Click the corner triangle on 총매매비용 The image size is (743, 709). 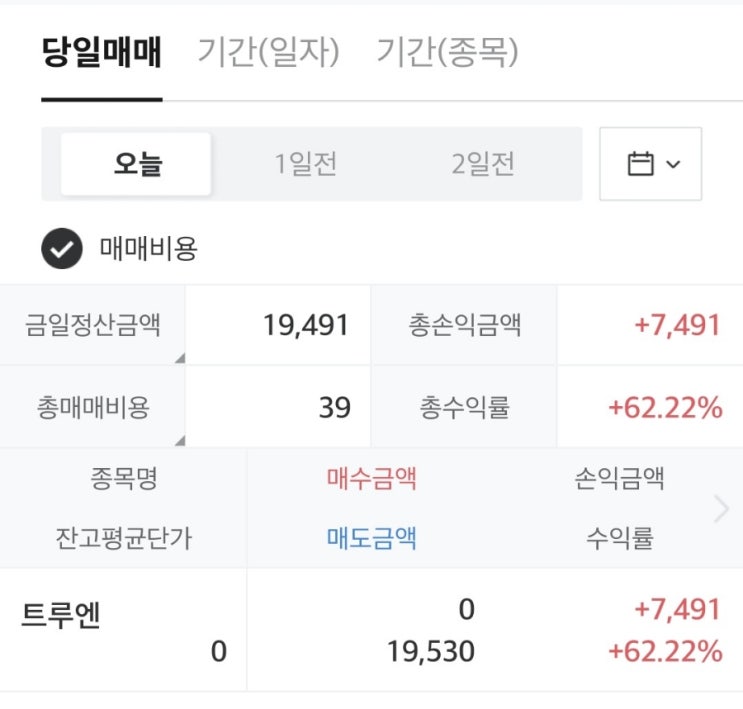point(179,439)
